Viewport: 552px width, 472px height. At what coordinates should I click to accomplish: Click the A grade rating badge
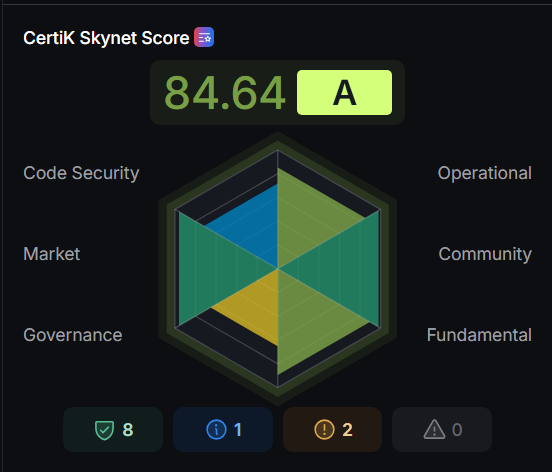point(344,93)
